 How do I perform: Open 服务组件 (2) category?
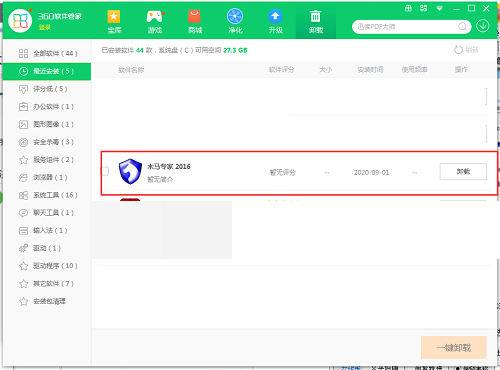[x=47, y=160]
